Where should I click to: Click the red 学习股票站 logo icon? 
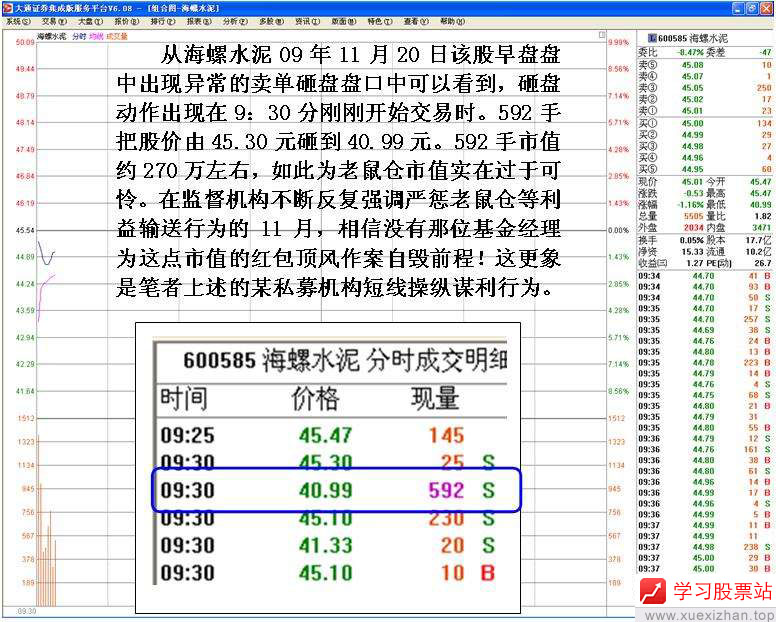point(653,592)
